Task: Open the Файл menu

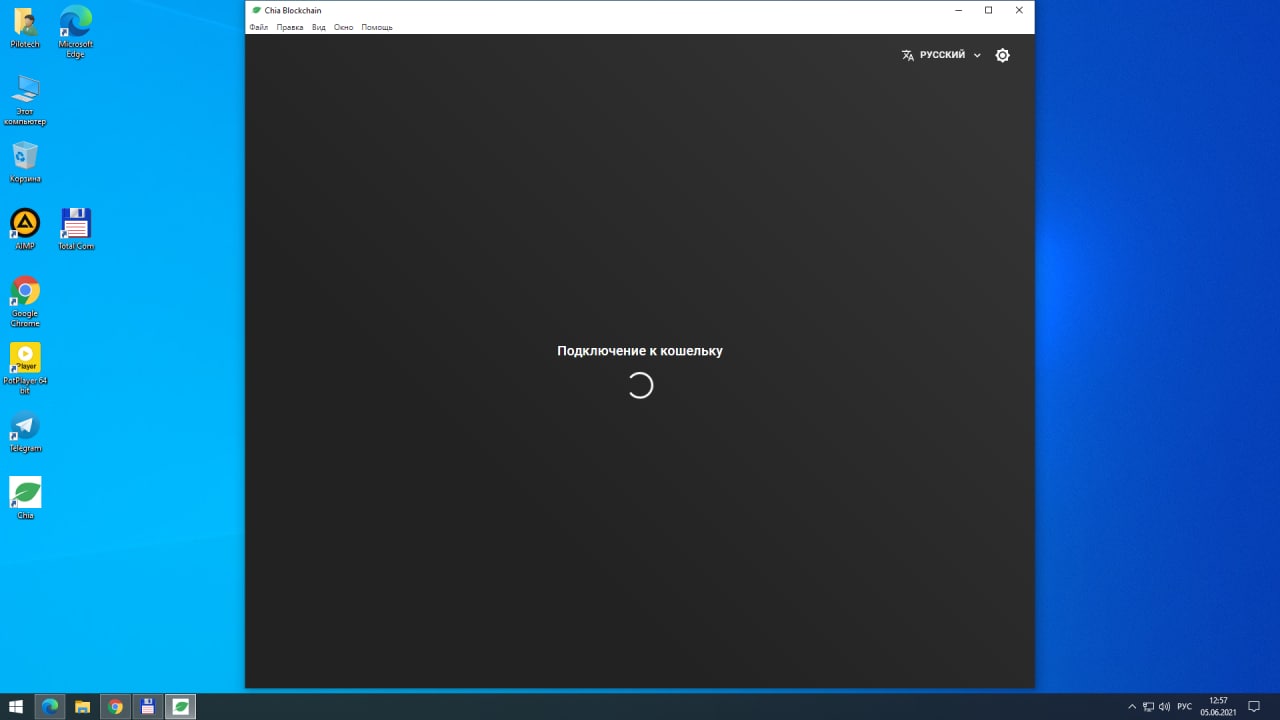Action: [258, 27]
